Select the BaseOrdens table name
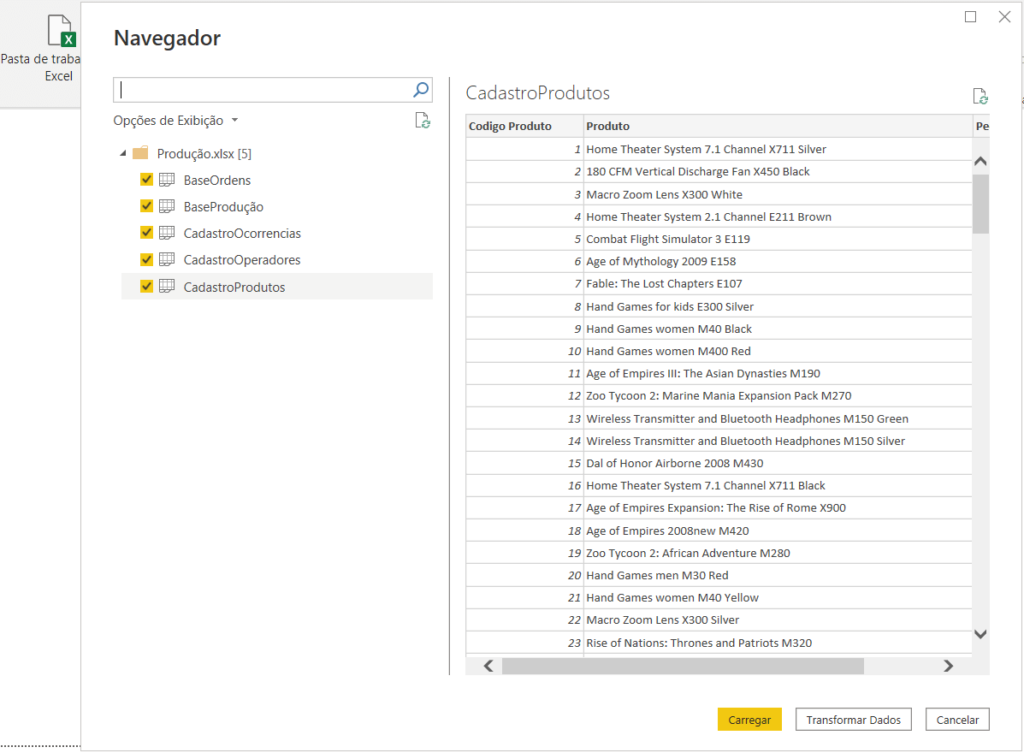Screen dimensions: 1024x753 [x=217, y=180]
